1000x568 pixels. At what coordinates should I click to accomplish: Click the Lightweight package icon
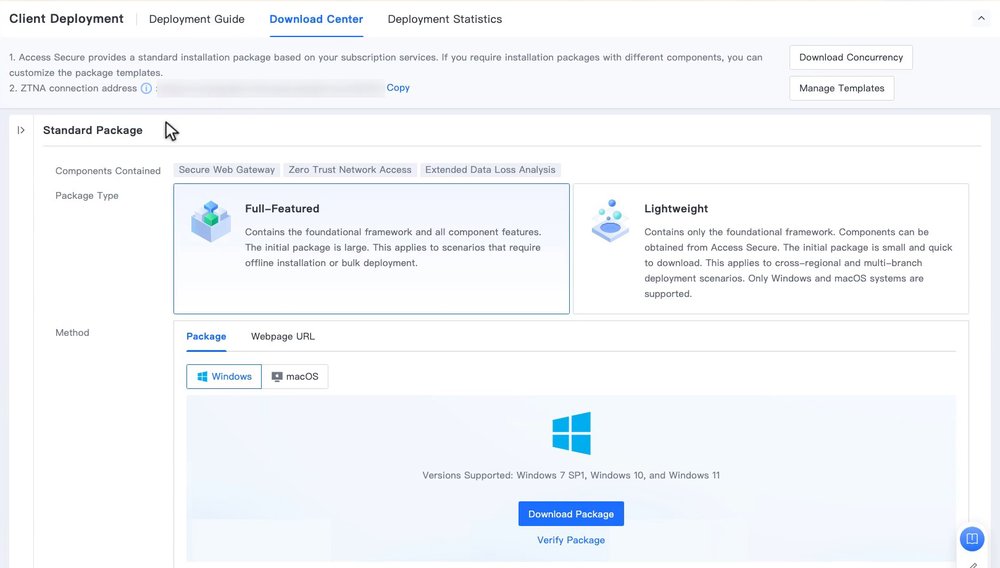610,221
